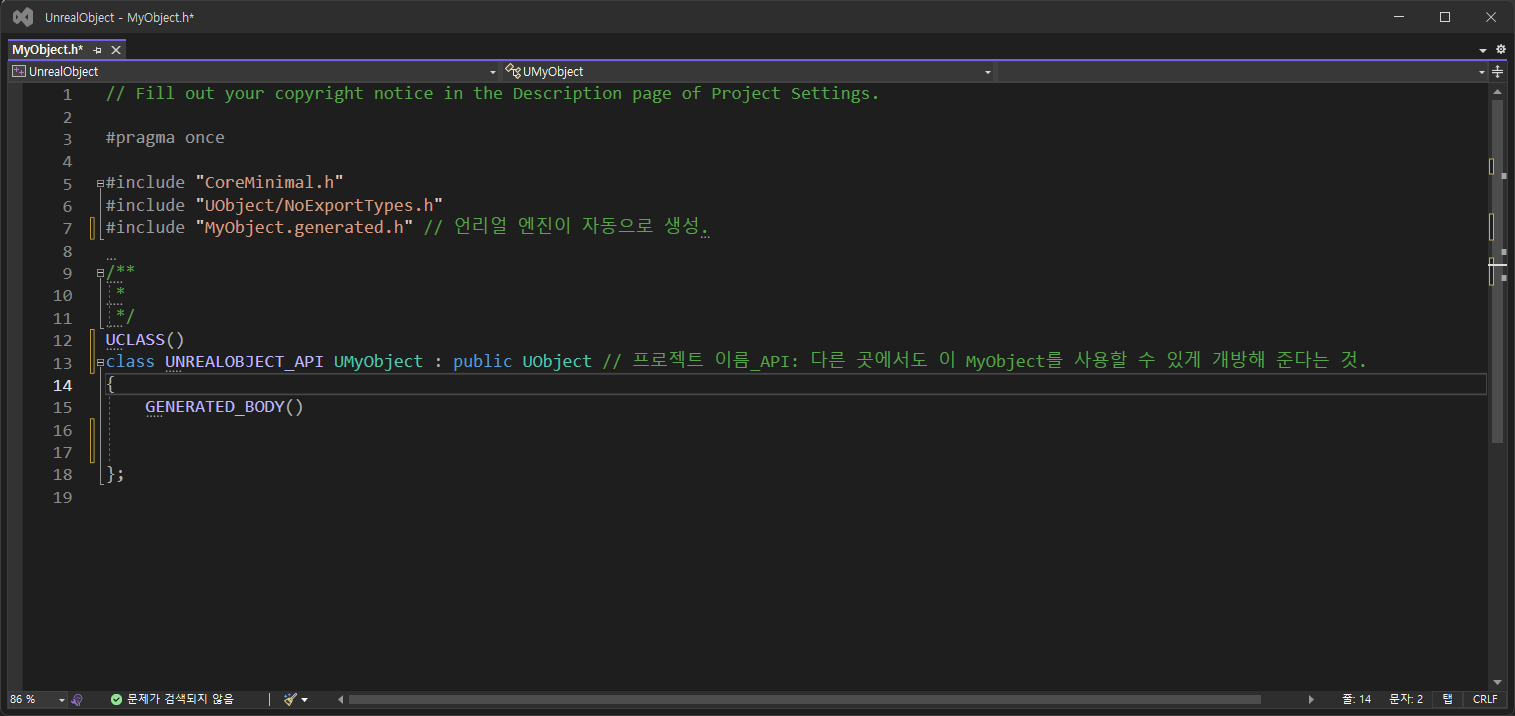Minimize the Visual Studio window
Screen dimensions: 1515x716
click(1399, 17)
